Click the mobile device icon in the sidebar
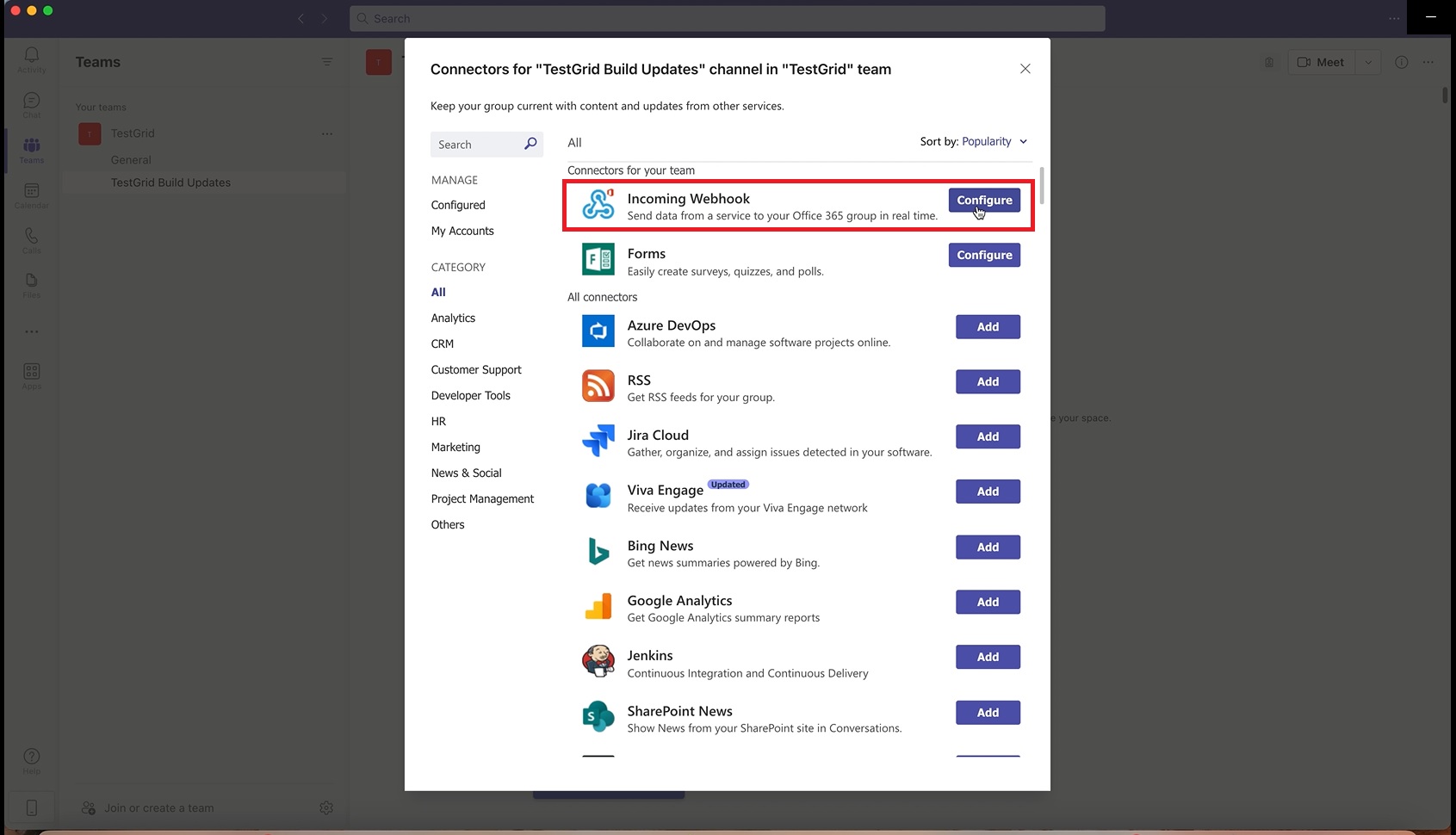The height and width of the screenshot is (835, 1456). (32, 807)
